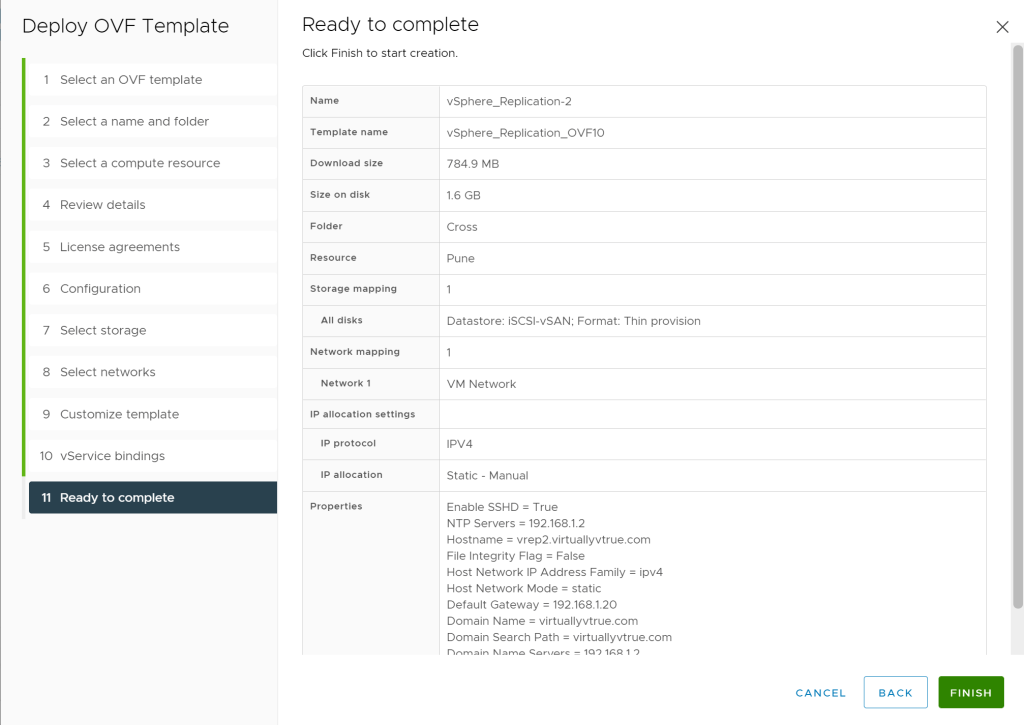Go to step 7 Select storage
The height and width of the screenshot is (725, 1024).
coord(103,331)
